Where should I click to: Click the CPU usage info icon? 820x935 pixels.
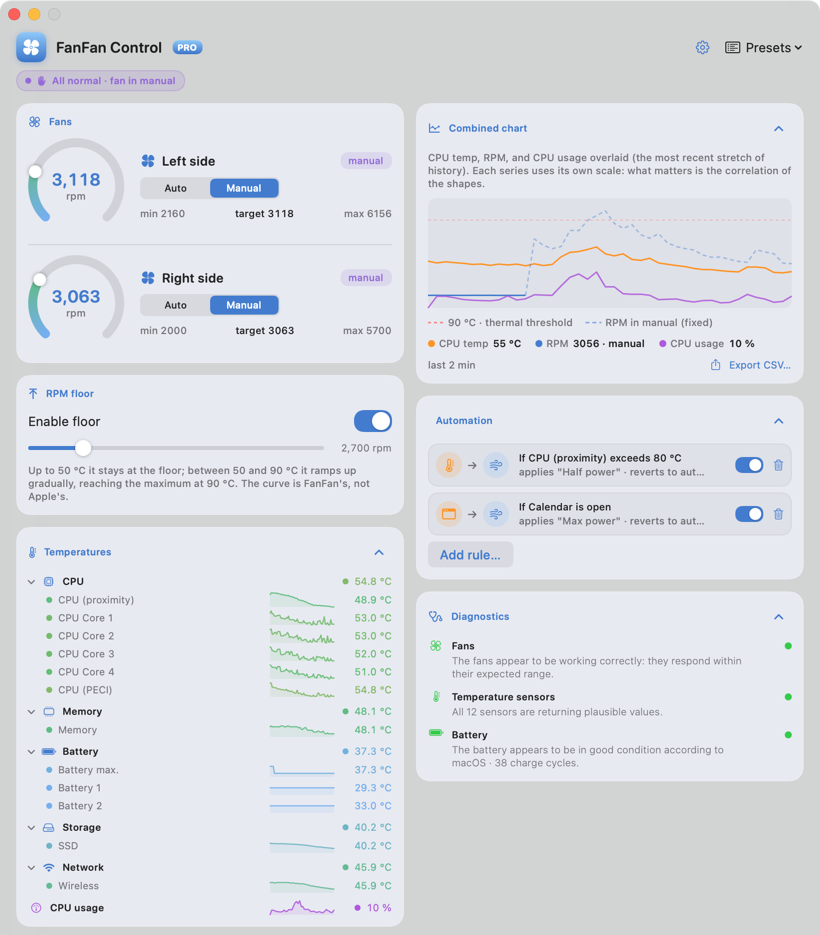coord(36,908)
